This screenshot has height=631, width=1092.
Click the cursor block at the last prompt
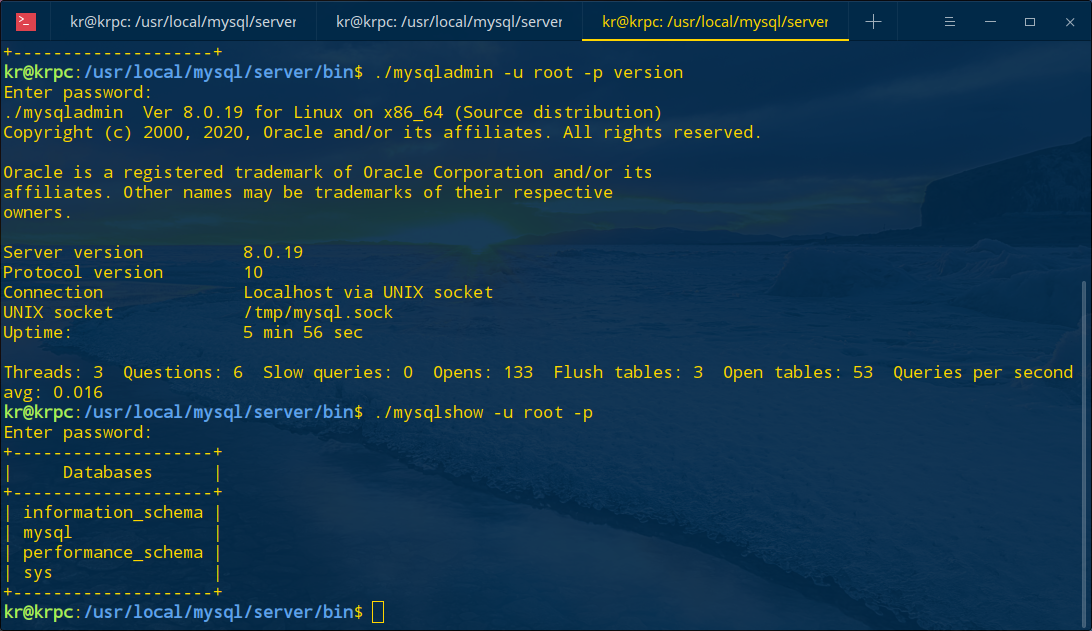pos(378,612)
